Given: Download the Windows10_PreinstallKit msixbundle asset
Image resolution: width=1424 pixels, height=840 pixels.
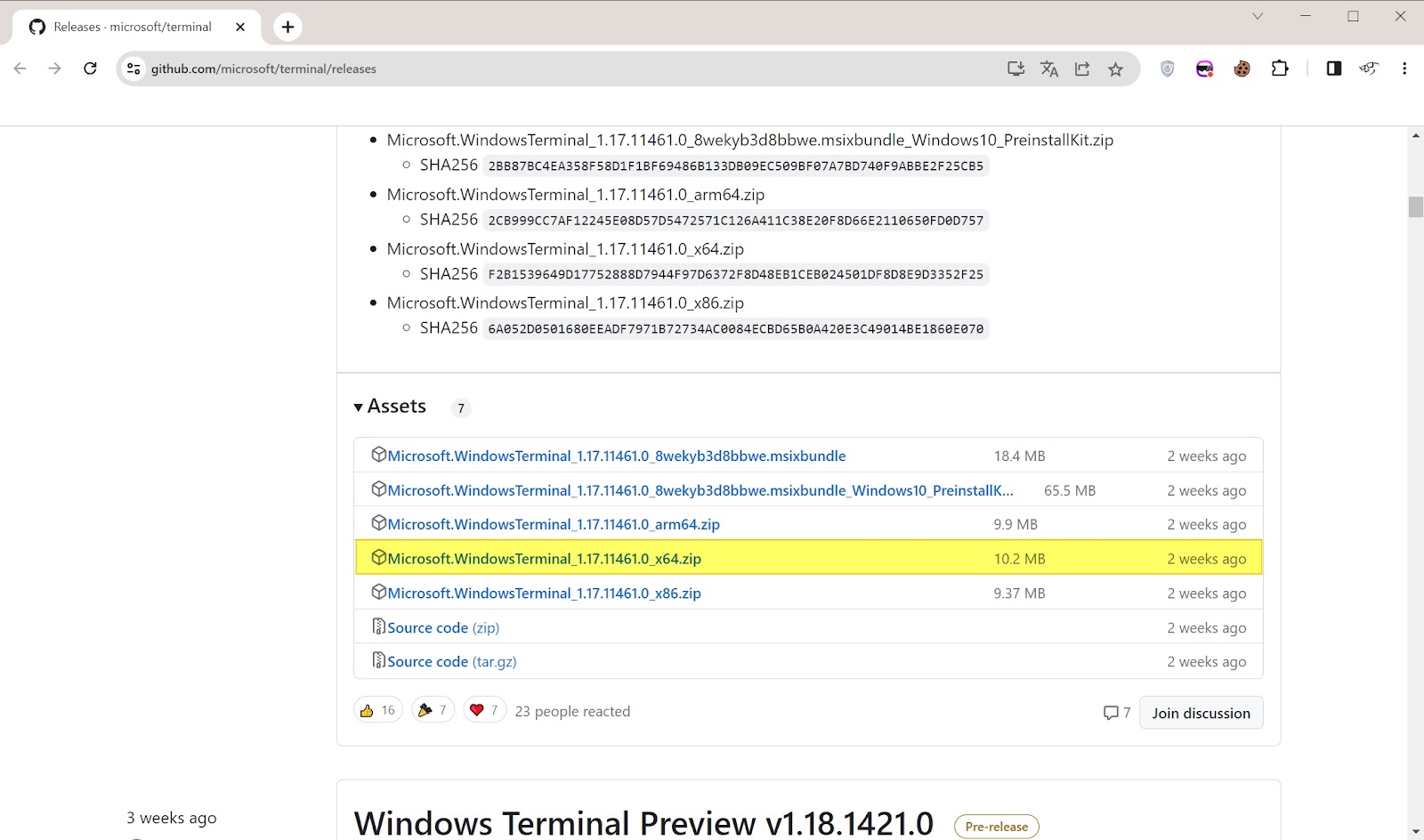Looking at the screenshot, I should (x=700, y=490).
